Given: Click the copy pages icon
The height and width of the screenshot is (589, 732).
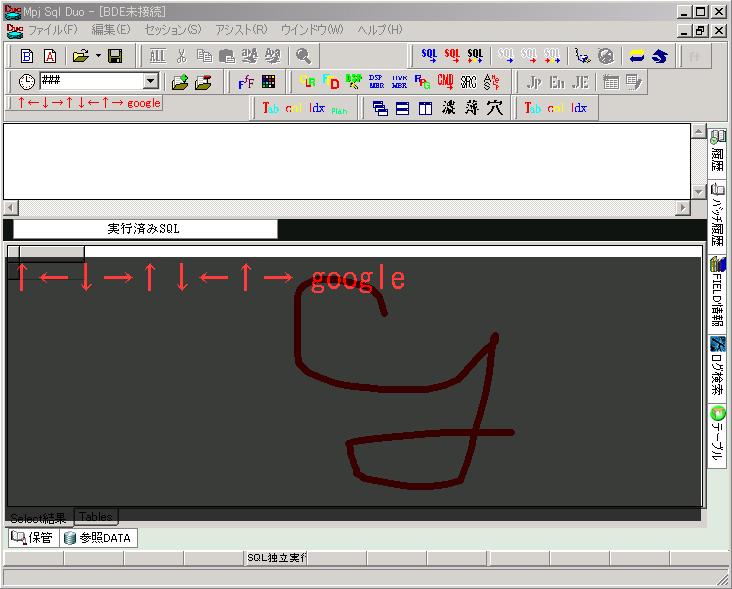Looking at the screenshot, I should [x=204, y=56].
